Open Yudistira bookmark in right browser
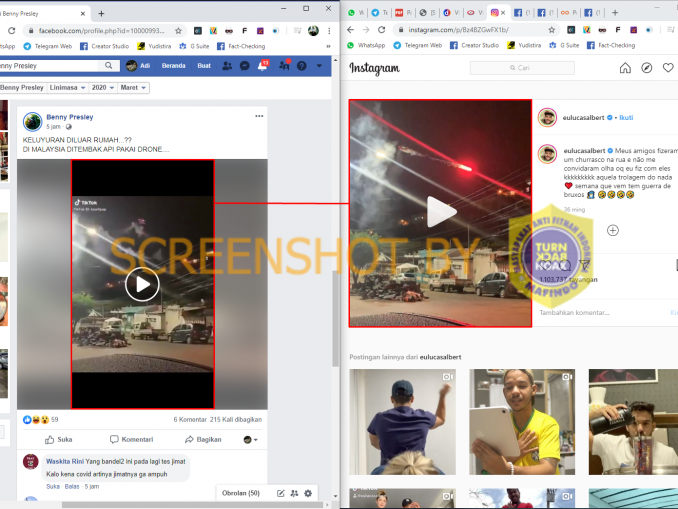Screen dimensions: 678x509 (x=524, y=45)
